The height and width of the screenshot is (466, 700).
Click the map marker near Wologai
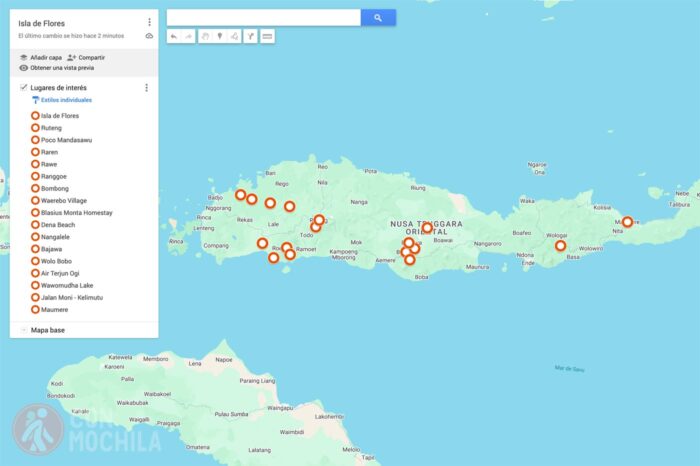coord(560,245)
